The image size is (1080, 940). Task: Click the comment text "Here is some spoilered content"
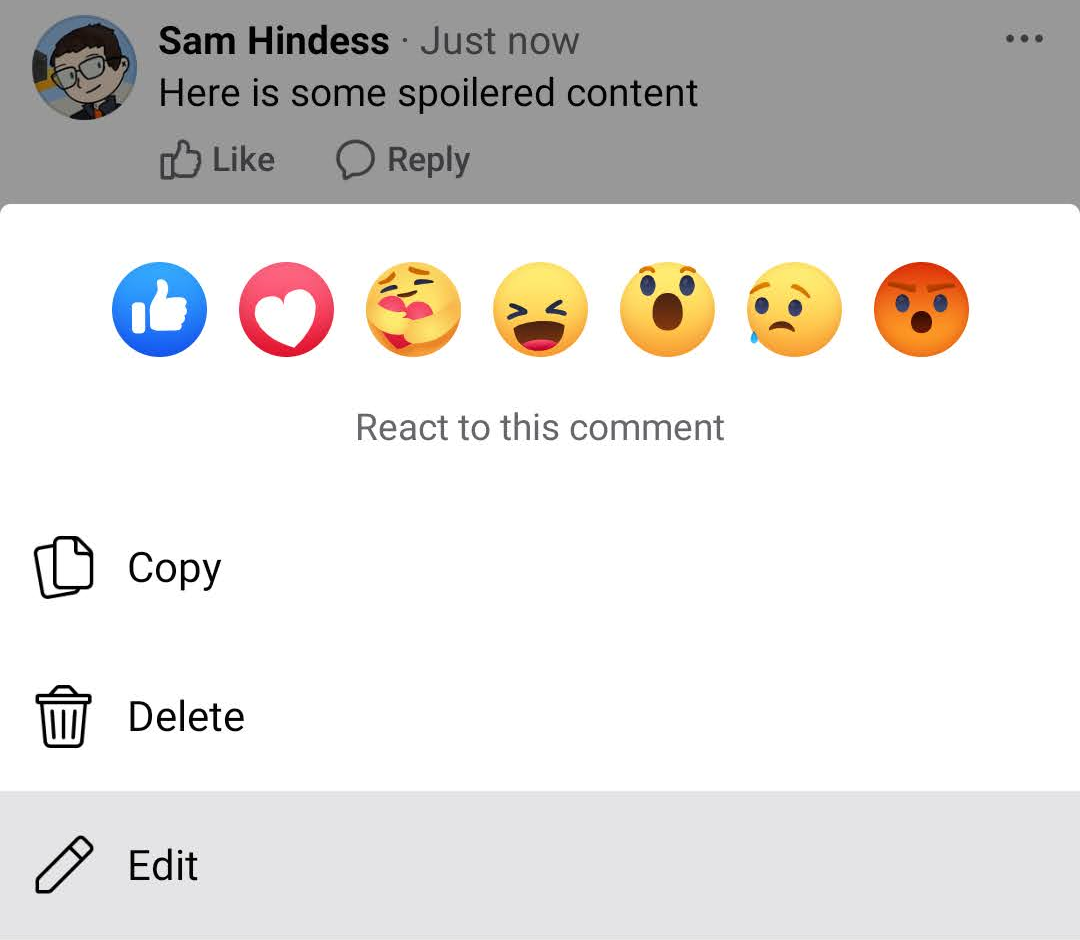pos(428,93)
